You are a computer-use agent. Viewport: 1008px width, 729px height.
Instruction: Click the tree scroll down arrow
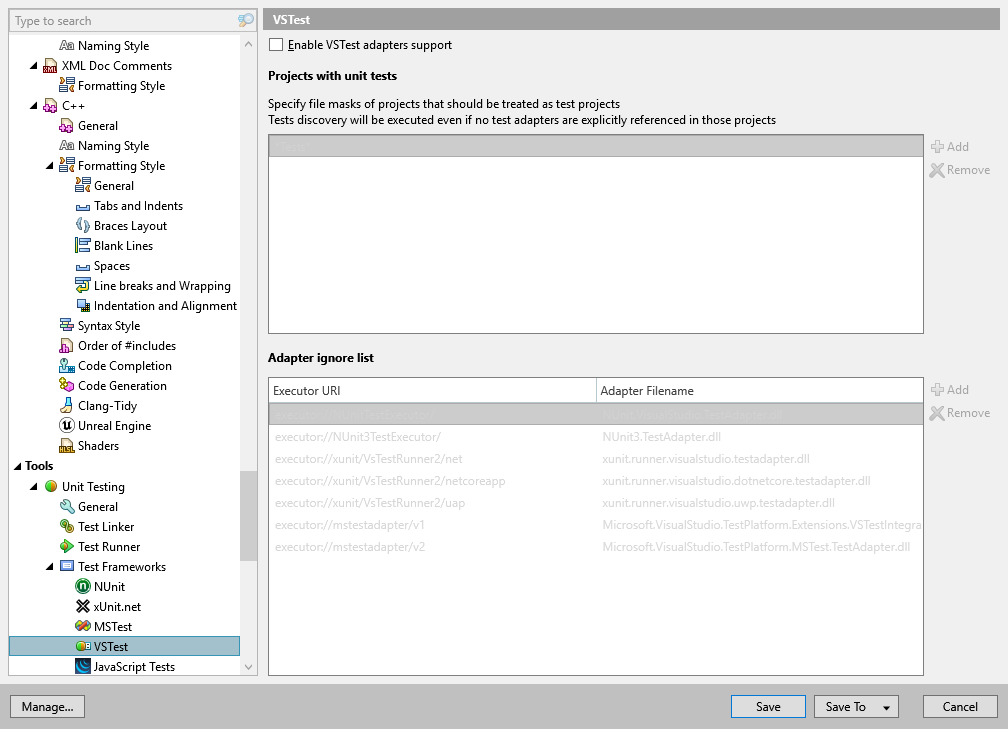pyautogui.click(x=248, y=667)
